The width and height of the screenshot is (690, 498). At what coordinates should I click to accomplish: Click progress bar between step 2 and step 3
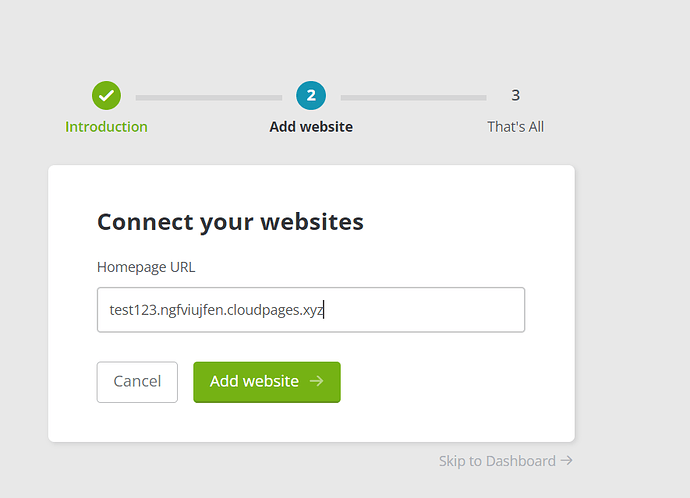coord(413,98)
